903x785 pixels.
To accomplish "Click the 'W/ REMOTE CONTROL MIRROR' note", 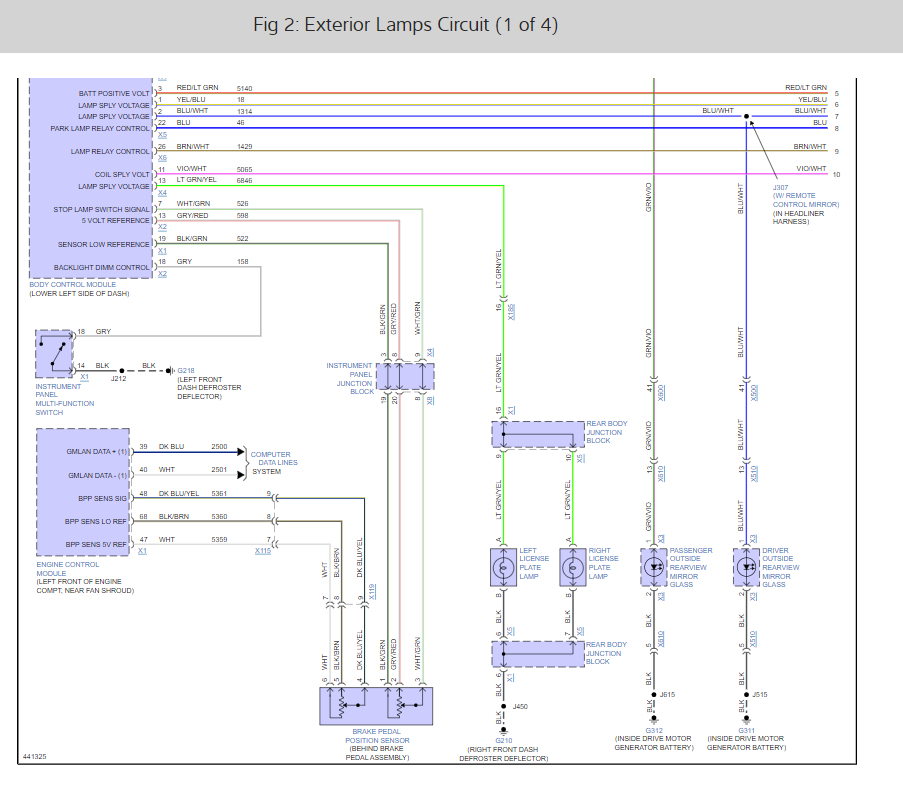I will pyautogui.click(x=806, y=200).
